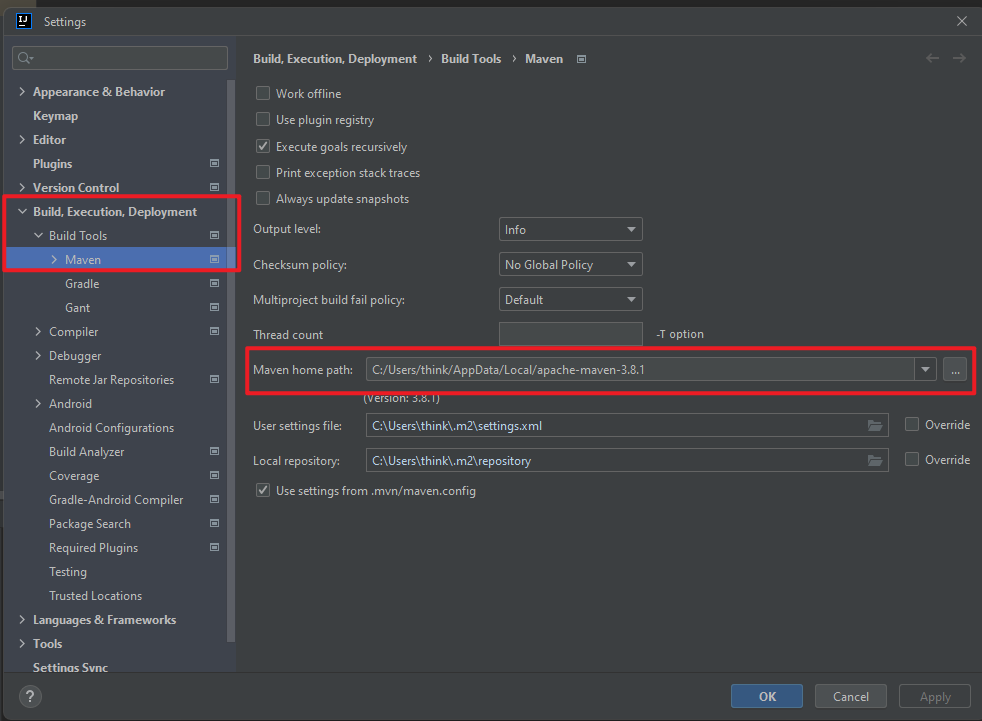Image resolution: width=982 pixels, height=721 pixels.
Task: Browse for user settings file with folder icon
Action: click(x=875, y=426)
